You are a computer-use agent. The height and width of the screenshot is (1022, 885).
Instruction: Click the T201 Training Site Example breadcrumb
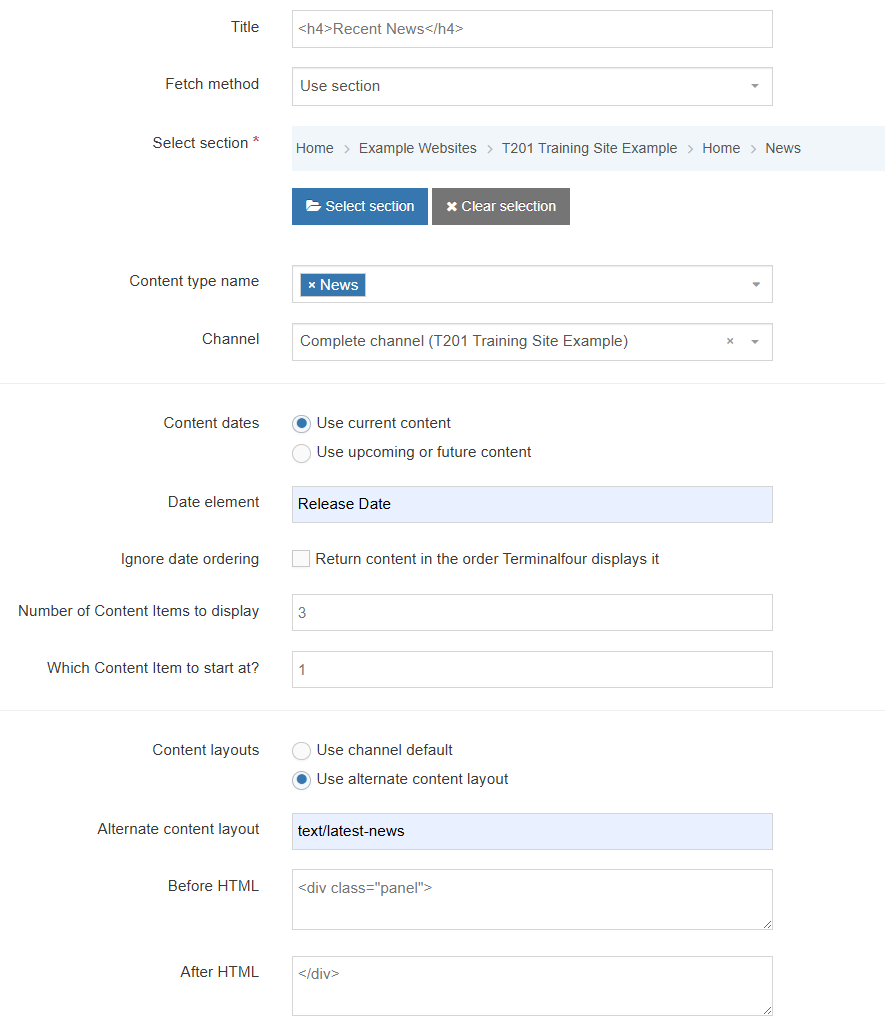(x=589, y=148)
